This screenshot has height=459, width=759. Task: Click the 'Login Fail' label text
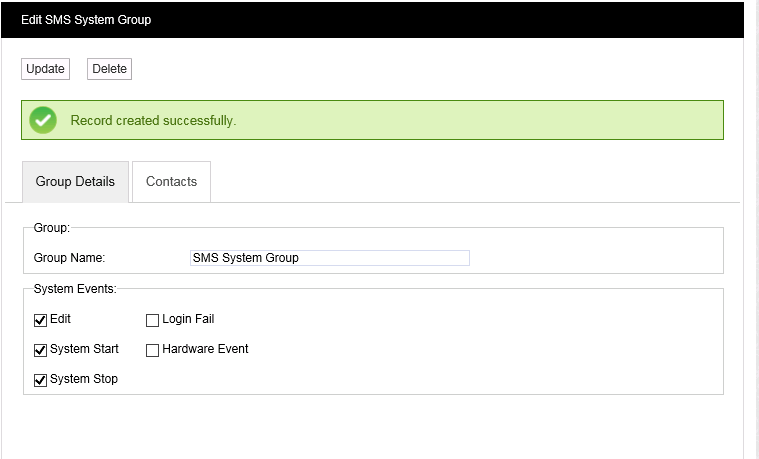click(188, 319)
